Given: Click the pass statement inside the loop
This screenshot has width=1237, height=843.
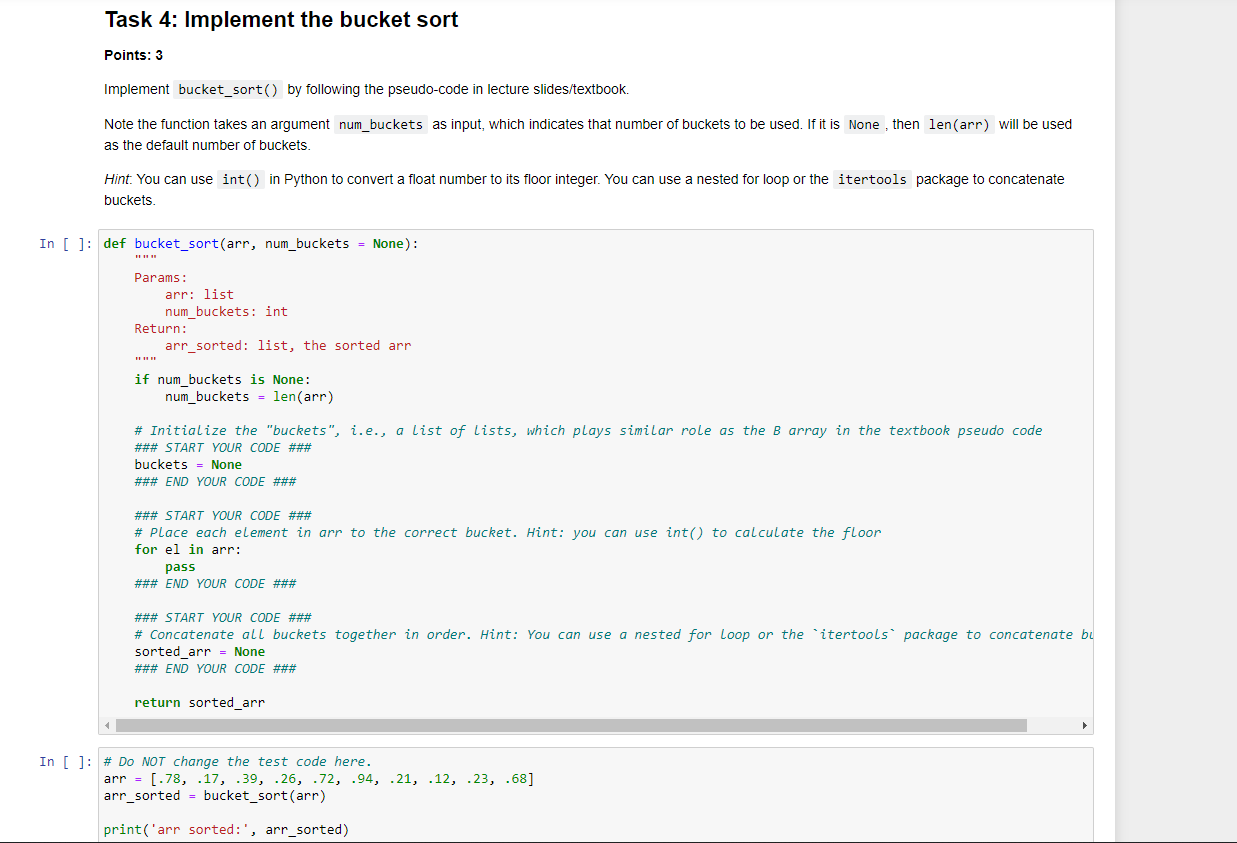Looking at the screenshot, I should (x=180, y=566).
